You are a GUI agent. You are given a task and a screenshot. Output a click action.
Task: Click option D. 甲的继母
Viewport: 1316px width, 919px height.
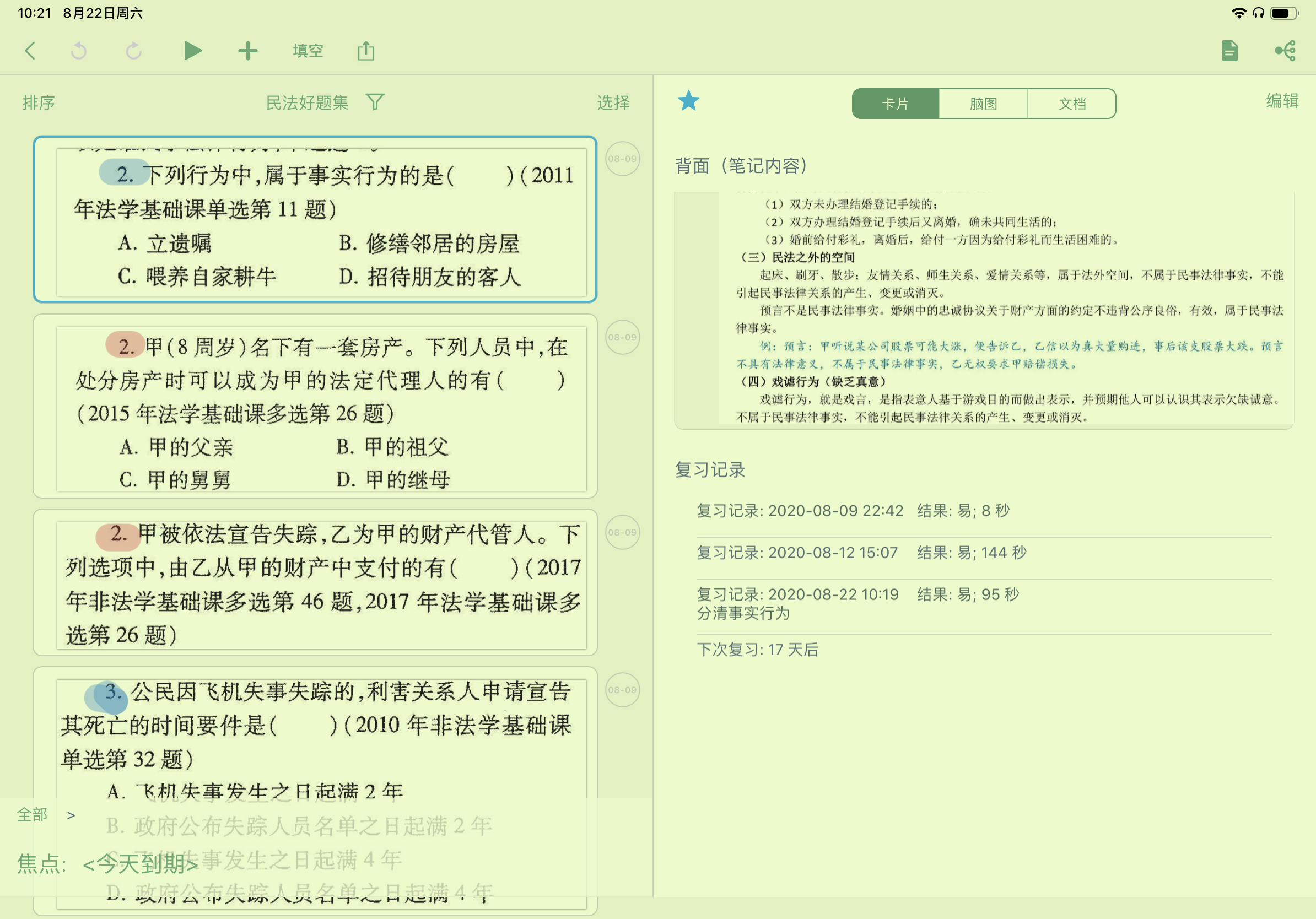pos(393,479)
